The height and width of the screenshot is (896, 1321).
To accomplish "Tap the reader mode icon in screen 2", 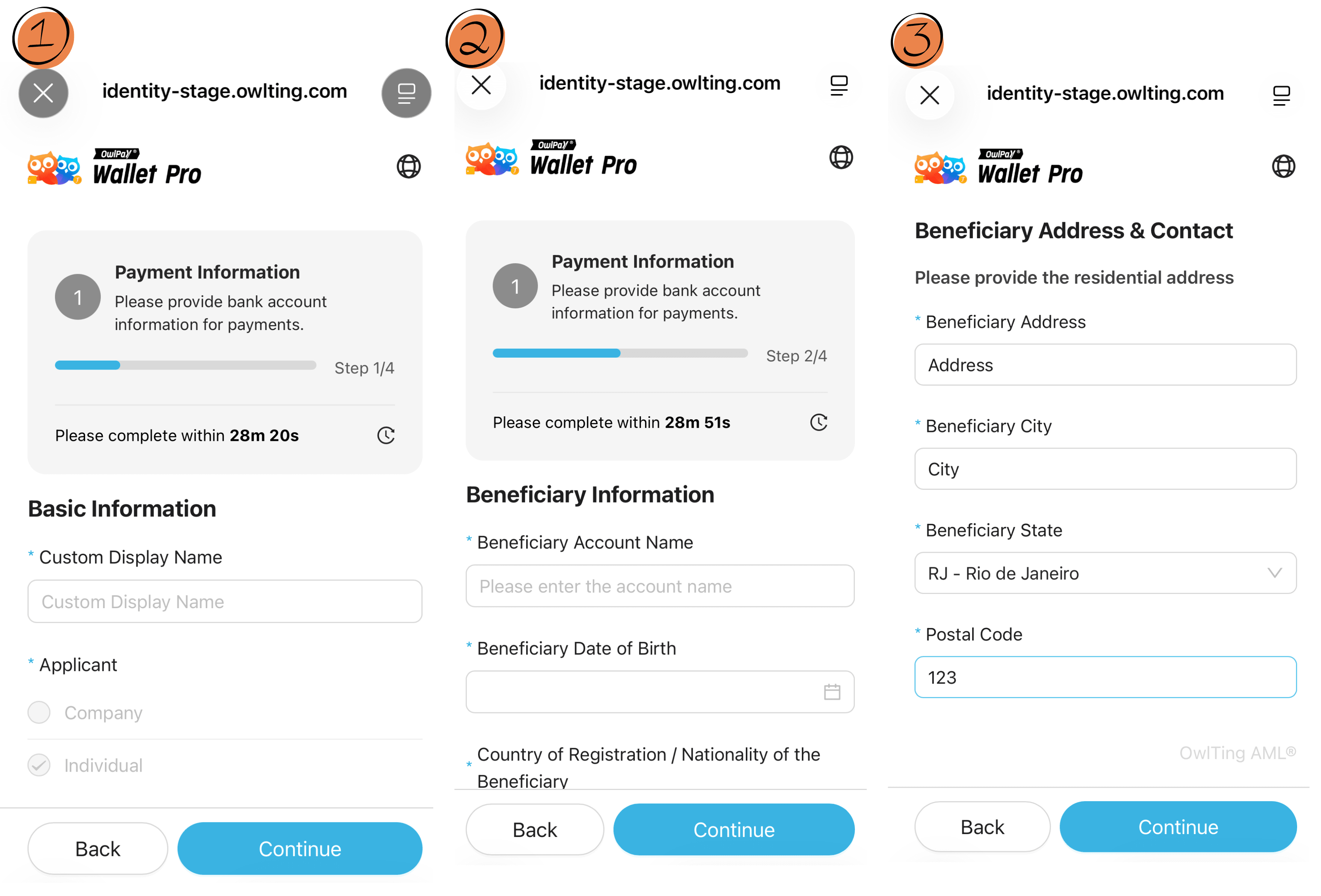I will pyautogui.click(x=838, y=85).
